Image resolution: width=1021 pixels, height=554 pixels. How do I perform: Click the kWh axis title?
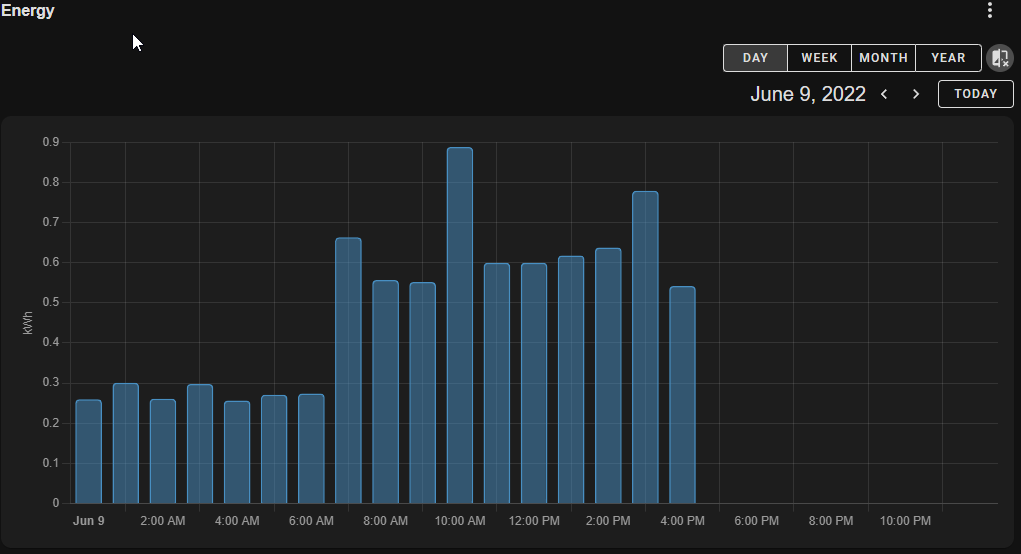28,323
